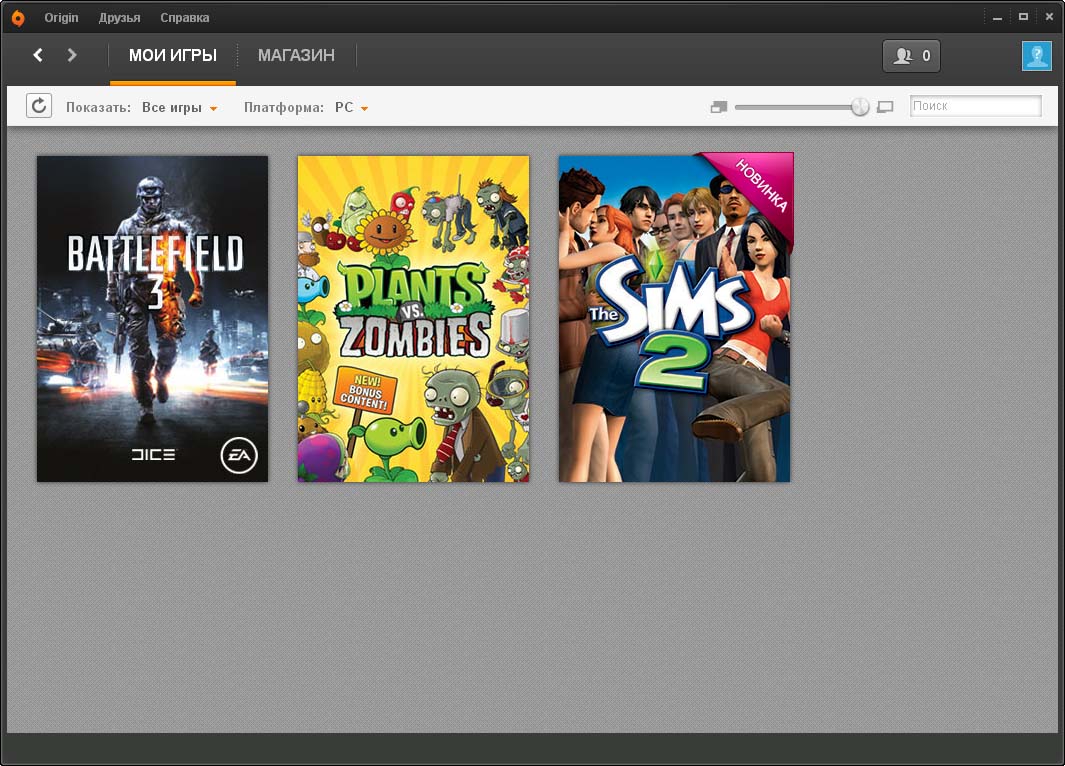Open the friends list counter button
This screenshot has height=766, width=1065.
(911, 56)
